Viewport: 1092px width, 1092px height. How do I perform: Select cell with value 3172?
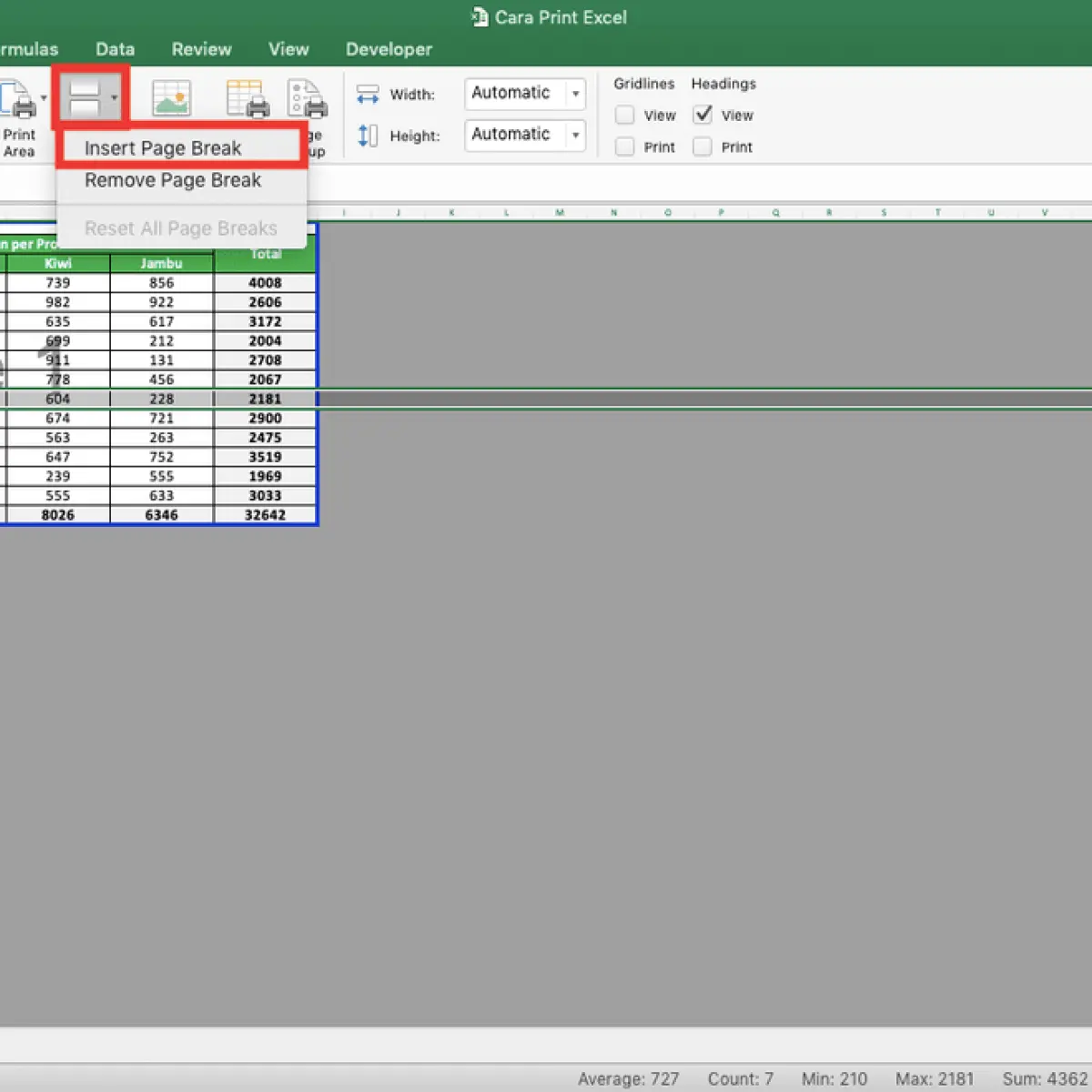point(266,321)
